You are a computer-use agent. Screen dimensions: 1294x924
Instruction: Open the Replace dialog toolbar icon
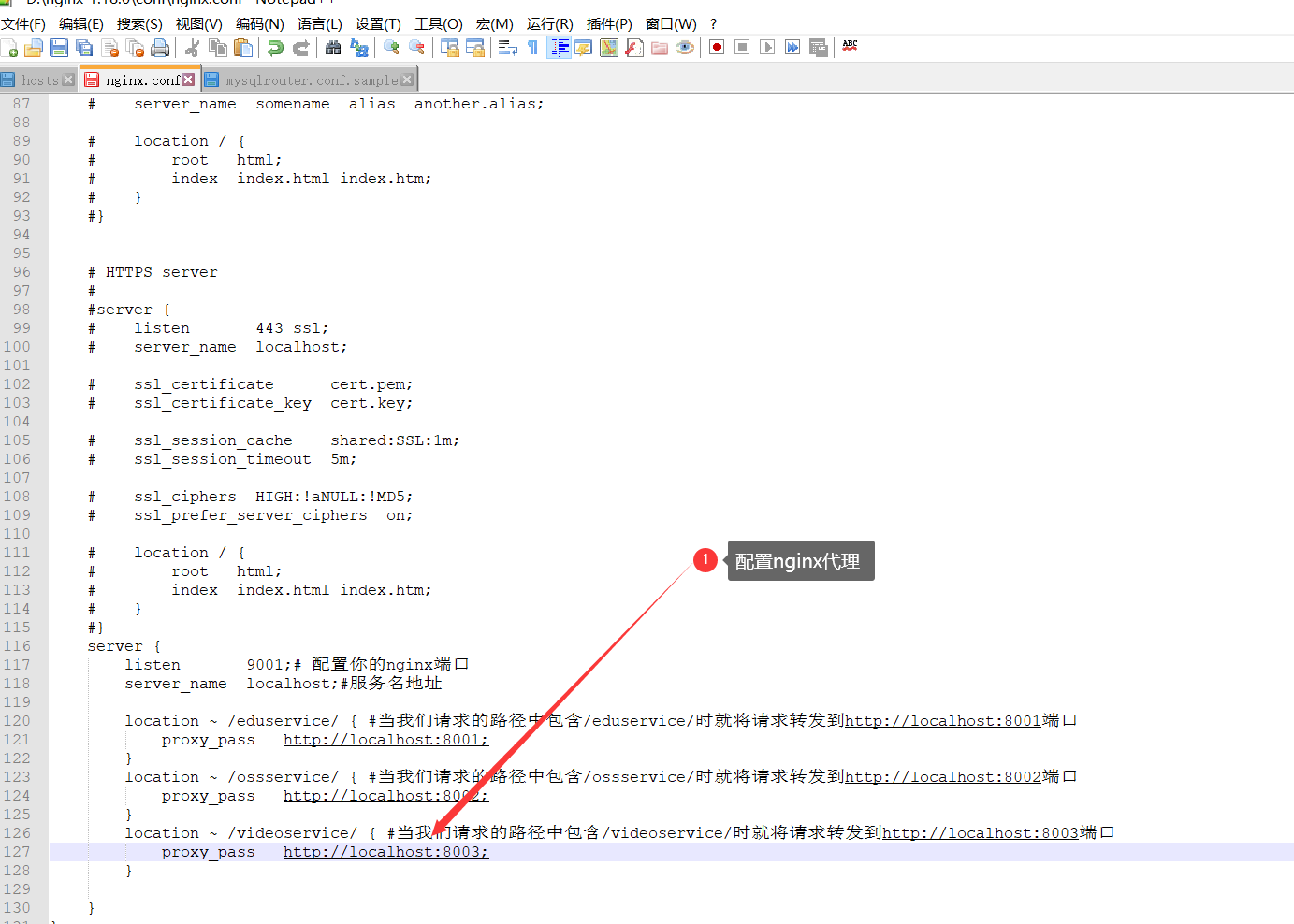[358, 48]
